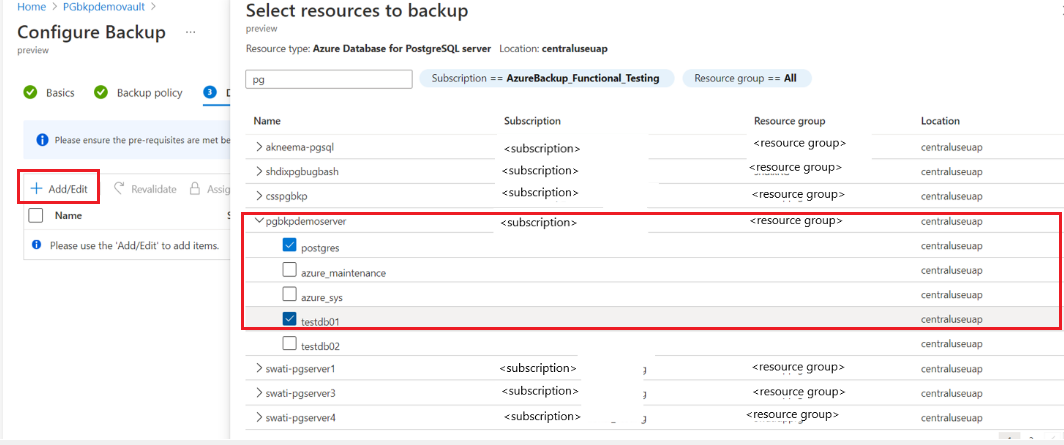The width and height of the screenshot is (1064, 445).
Task: Click the Home breadcrumb link
Action: pos(31,6)
